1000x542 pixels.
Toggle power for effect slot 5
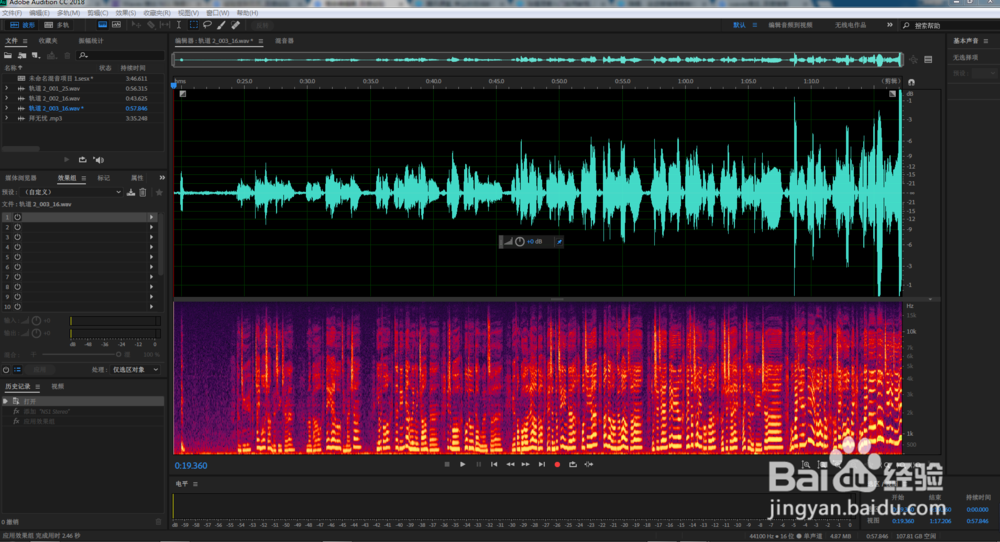18,257
